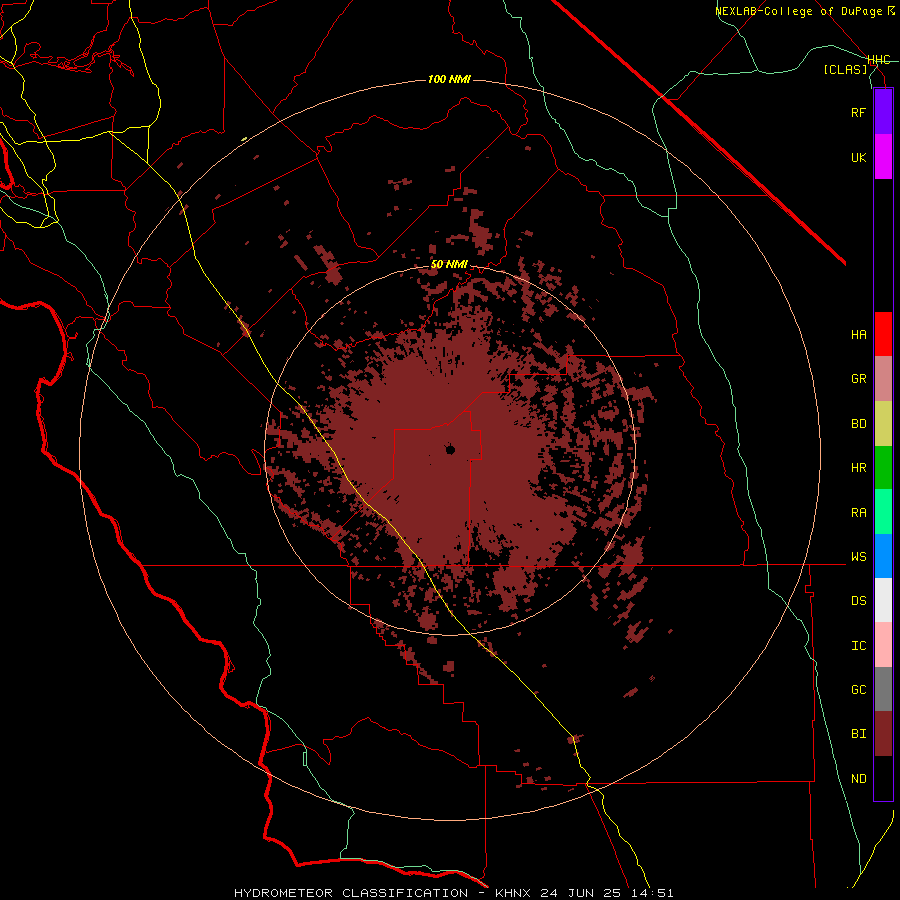Click the radar site center dot
900x900 pixels.
point(450,449)
